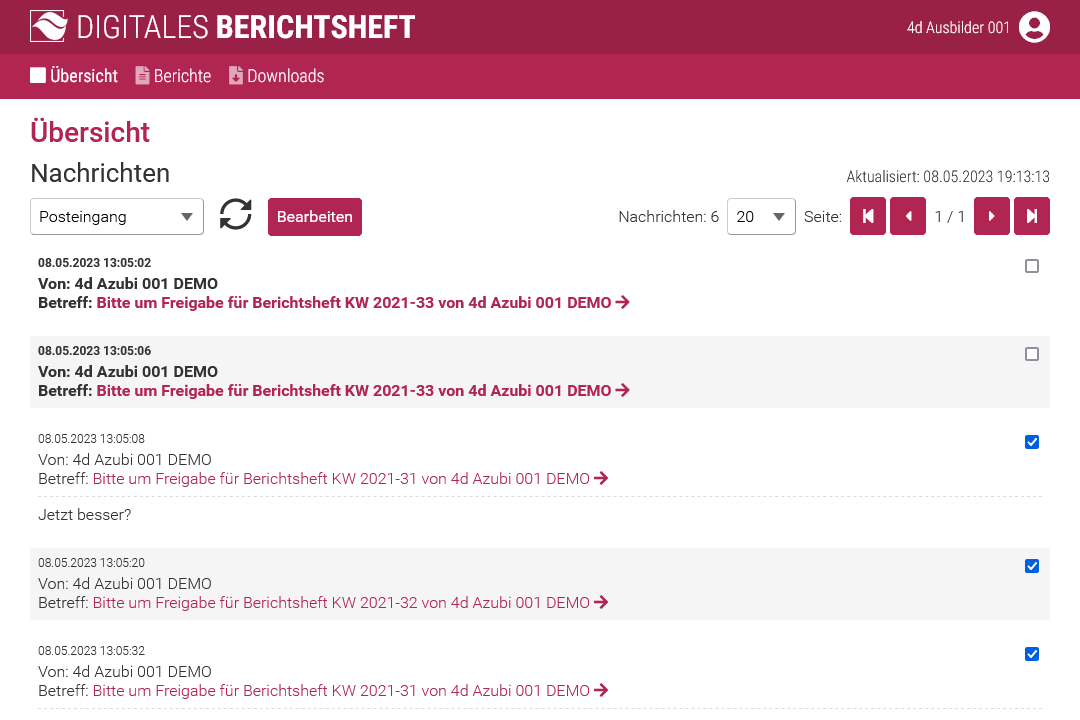Click the 4d Ausbilder 001 username
Screen dimensions: 1080x720
(958, 28)
